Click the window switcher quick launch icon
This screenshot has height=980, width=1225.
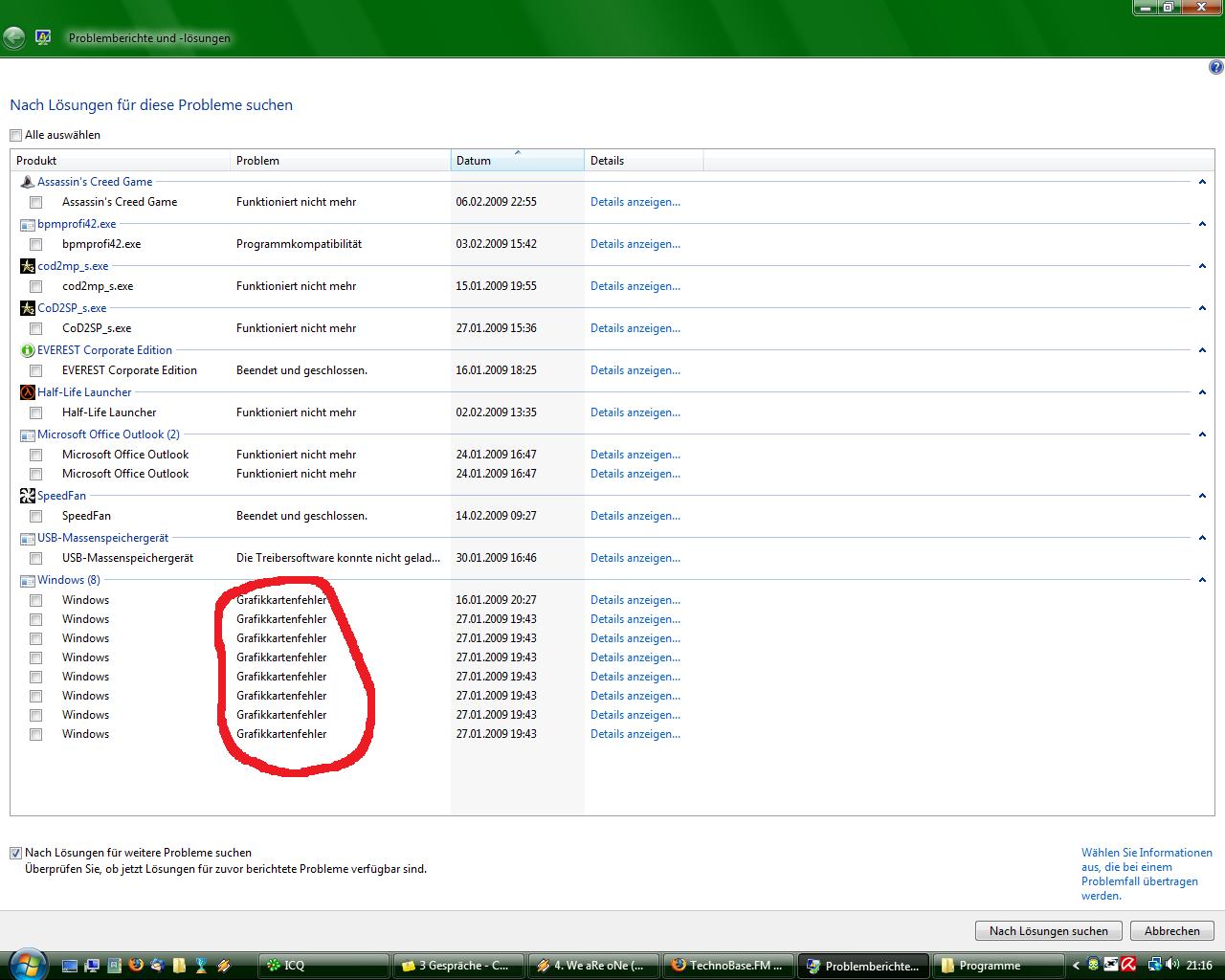click(92, 966)
